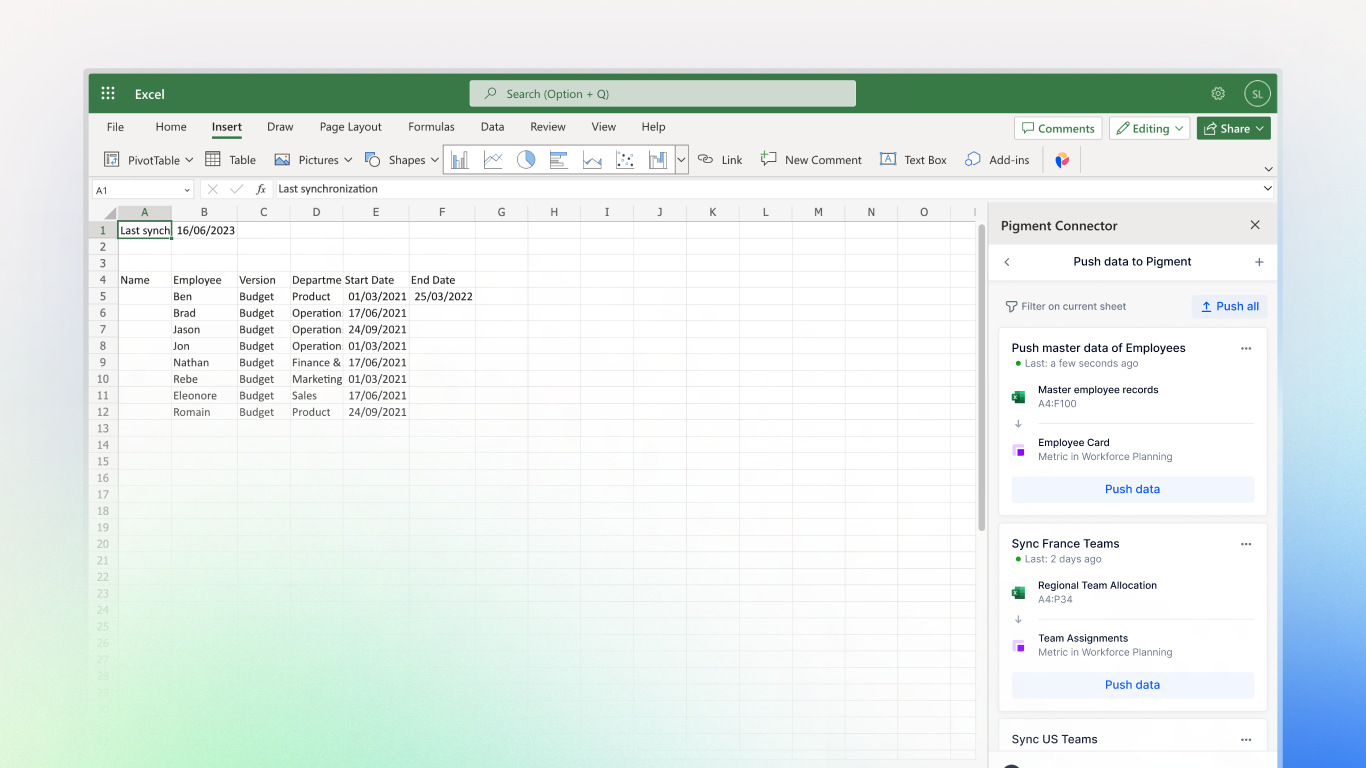Screen dimensions: 1366x768
Task: Expand the ribbon options chevron
Action: pyautogui.click(x=1269, y=169)
